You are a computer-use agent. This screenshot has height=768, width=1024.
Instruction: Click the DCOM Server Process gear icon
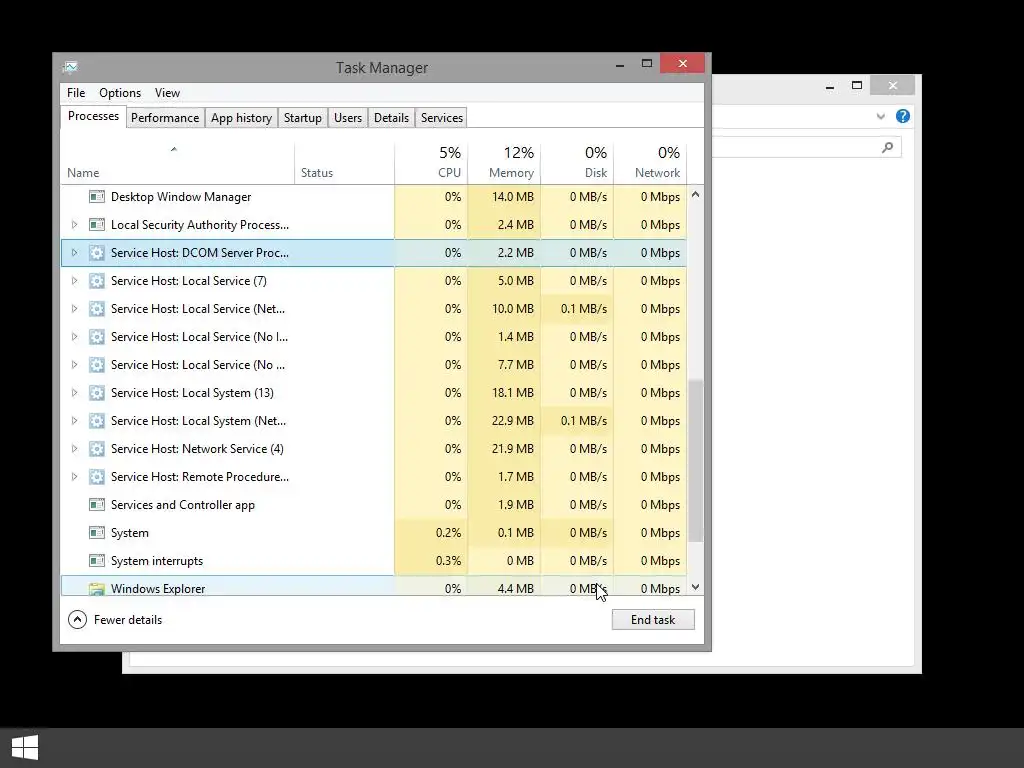coord(97,253)
